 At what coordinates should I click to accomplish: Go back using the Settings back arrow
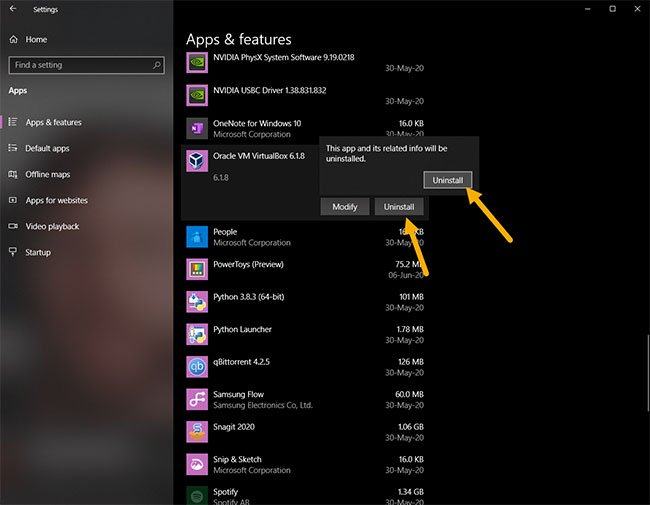pyautogui.click(x=13, y=9)
